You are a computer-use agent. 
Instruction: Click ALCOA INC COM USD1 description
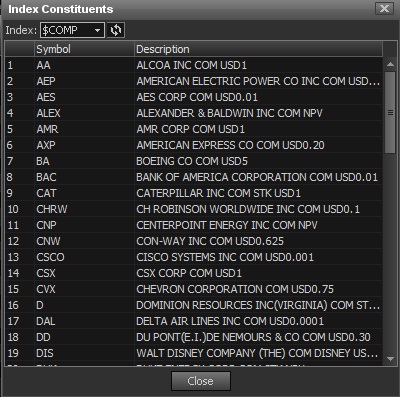(x=192, y=65)
